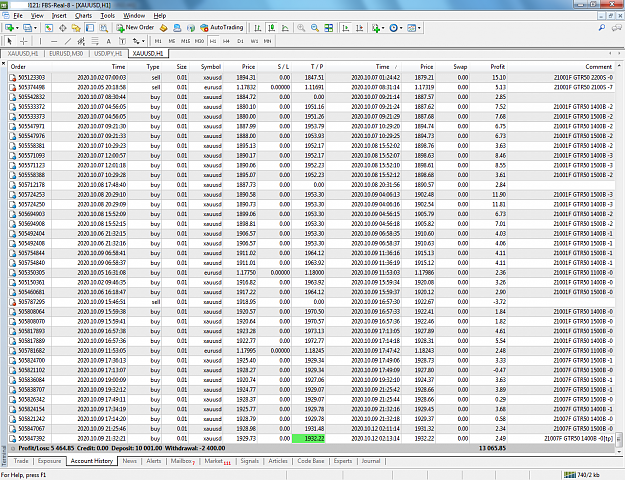Toggle the D1 timeframe button
The height and width of the screenshot is (480, 625).
240,41
